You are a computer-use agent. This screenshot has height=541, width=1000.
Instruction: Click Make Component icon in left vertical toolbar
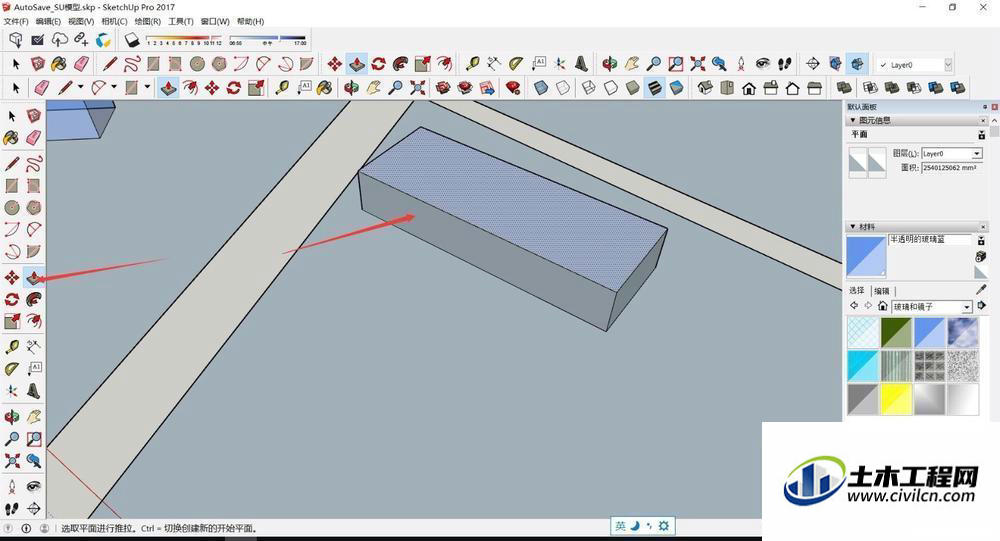click(34, 115)
